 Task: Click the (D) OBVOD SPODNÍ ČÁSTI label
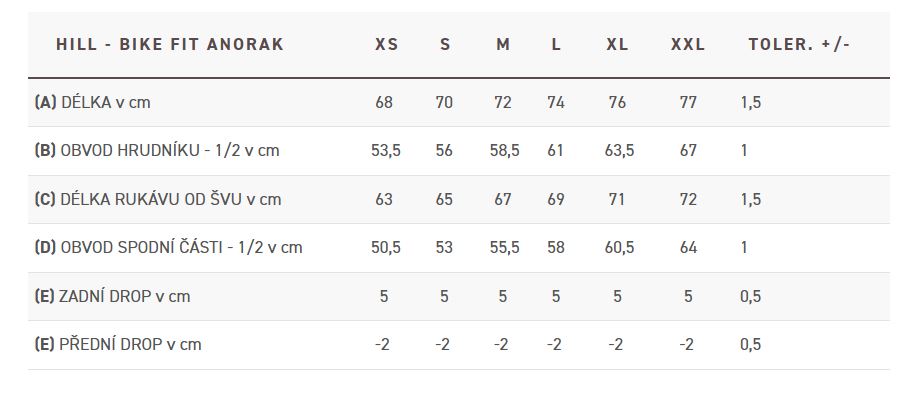pos(168,248)
